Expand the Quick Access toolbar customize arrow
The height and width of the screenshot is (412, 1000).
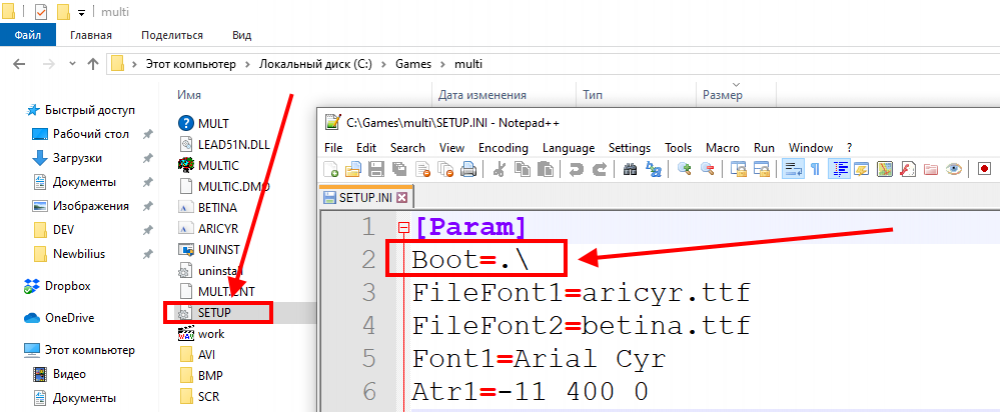pos(81,12)
